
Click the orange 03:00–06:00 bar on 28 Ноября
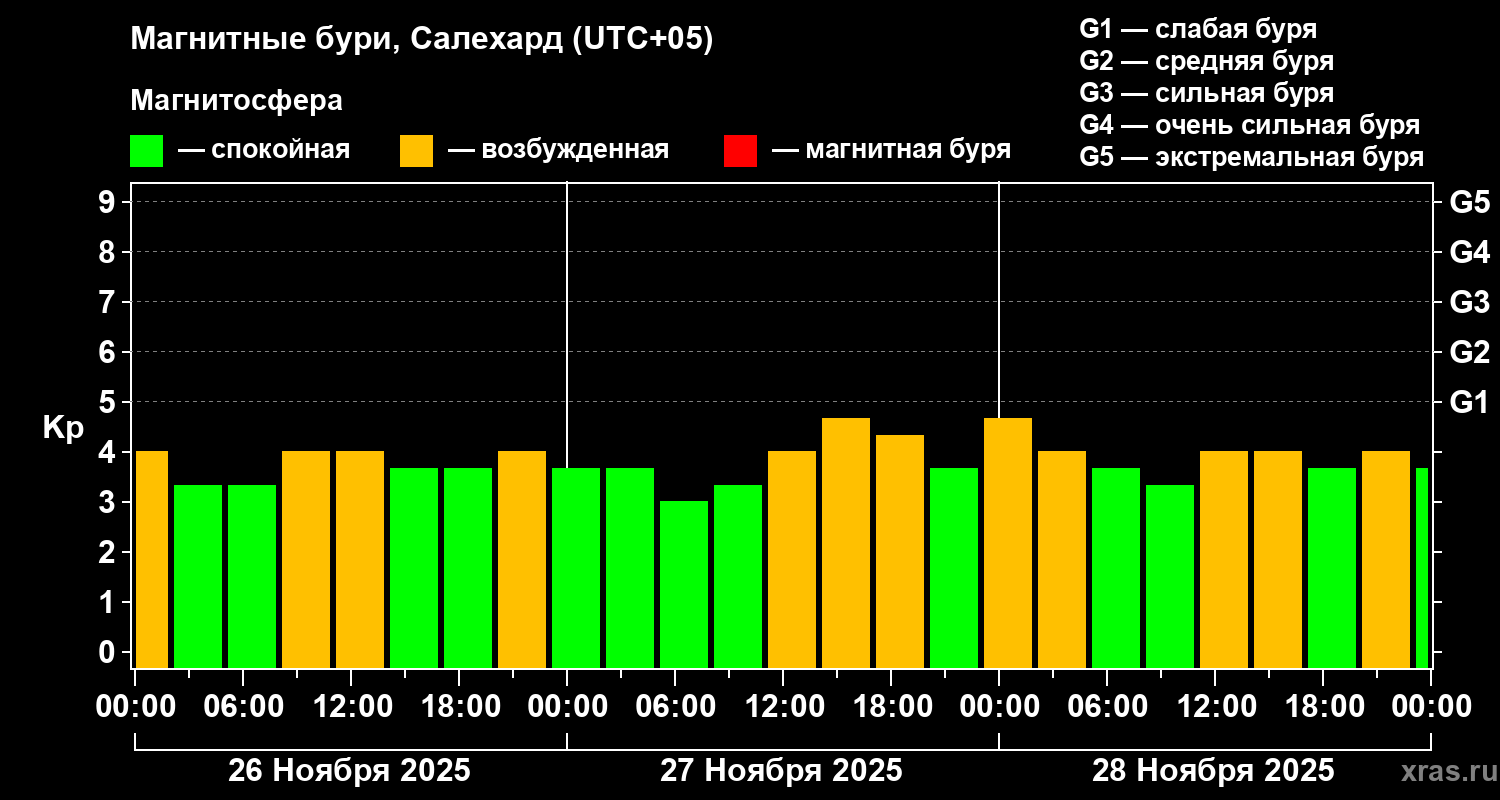click(1062, 559)
